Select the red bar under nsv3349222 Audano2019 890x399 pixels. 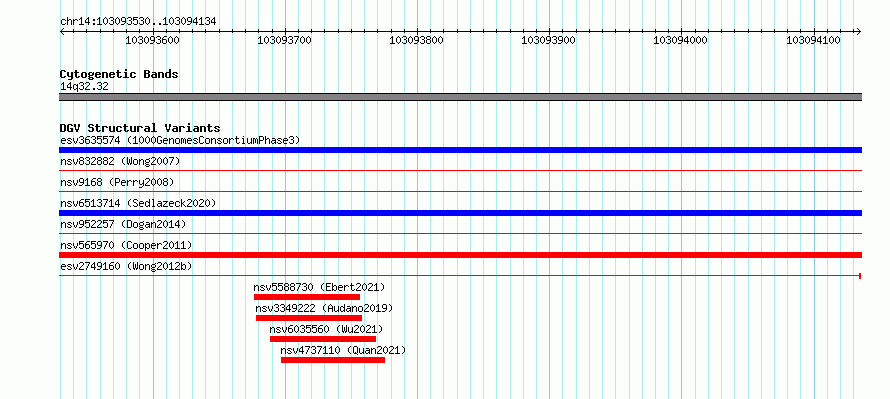[x=309, y=318]
